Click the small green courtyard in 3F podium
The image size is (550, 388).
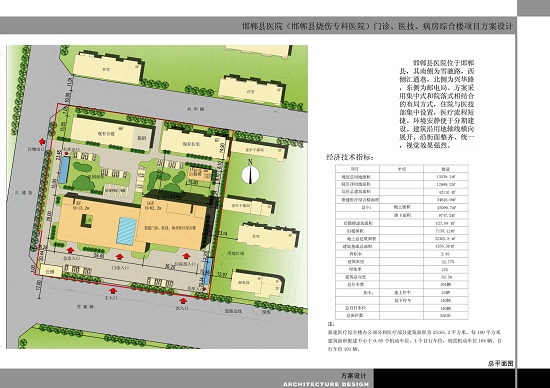[87, 221]
